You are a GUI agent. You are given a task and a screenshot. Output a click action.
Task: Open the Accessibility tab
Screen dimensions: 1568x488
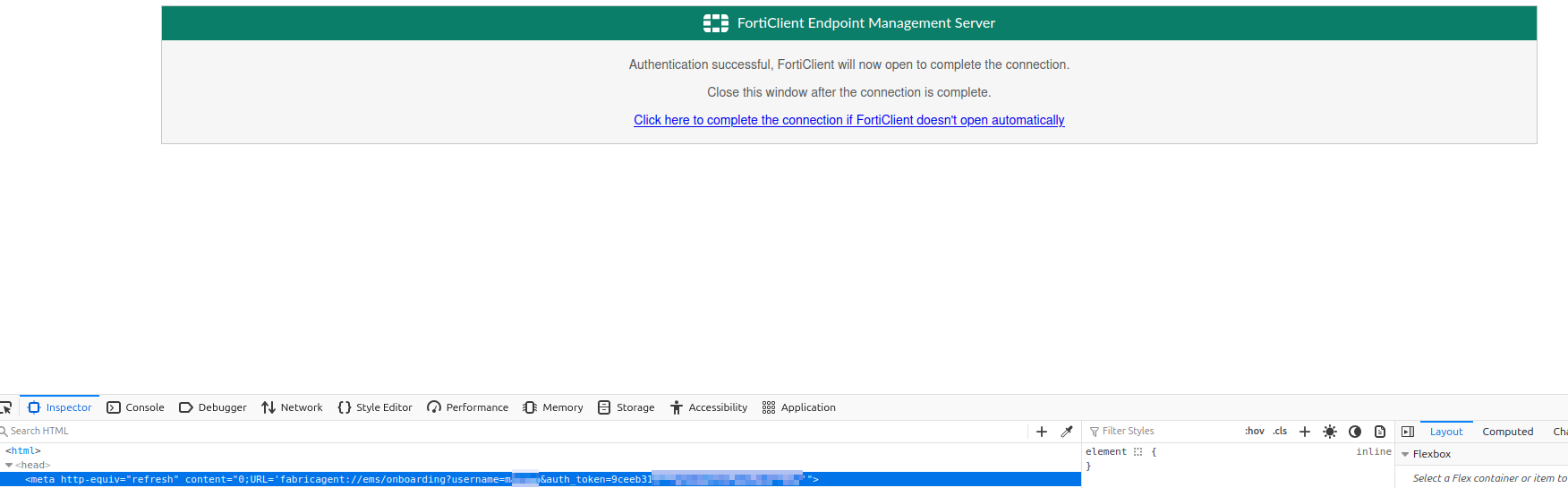(x=709, y=407)
